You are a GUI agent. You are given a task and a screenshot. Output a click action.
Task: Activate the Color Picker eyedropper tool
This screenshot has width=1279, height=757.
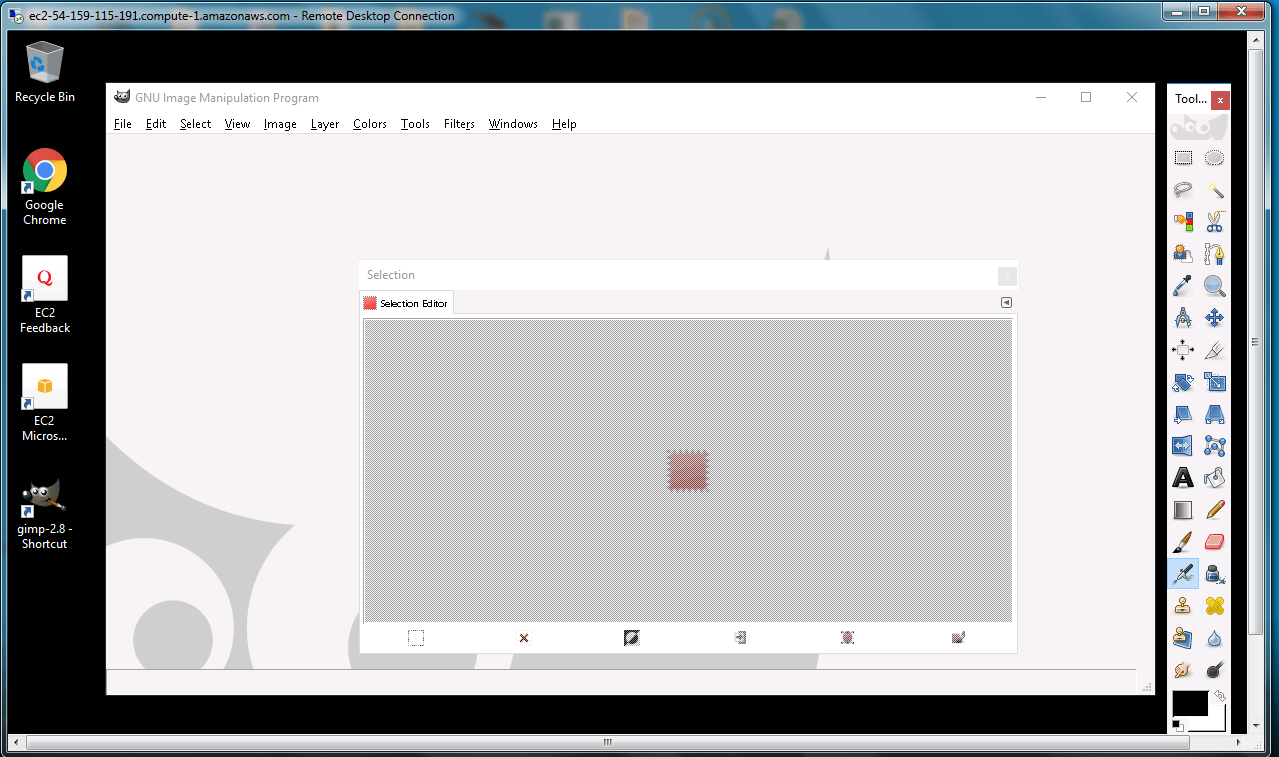click(x=1183, y=286)
